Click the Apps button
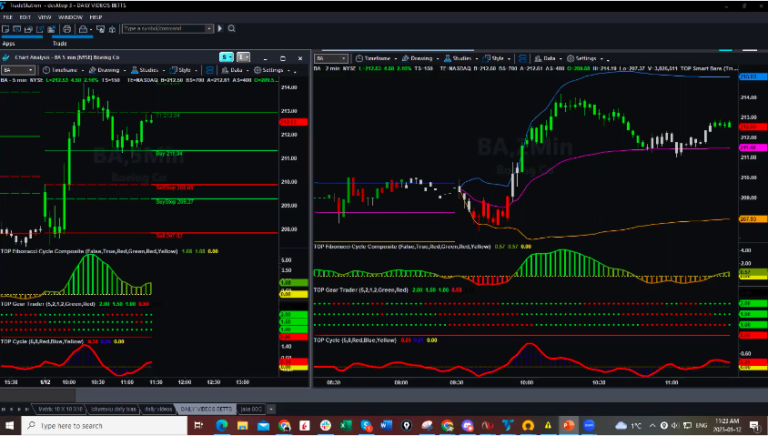 [x=9, y=43]
